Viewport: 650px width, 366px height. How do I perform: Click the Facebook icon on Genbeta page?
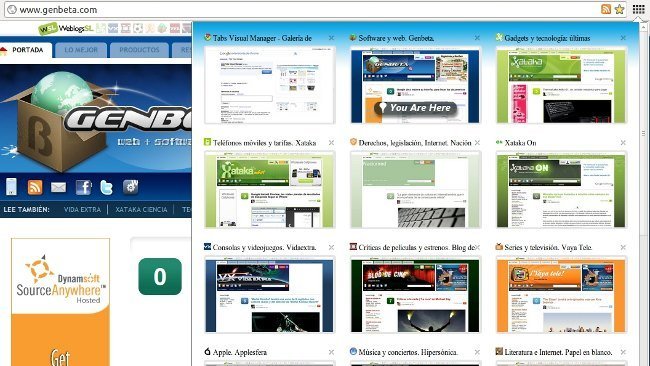(x=83, y=187)
